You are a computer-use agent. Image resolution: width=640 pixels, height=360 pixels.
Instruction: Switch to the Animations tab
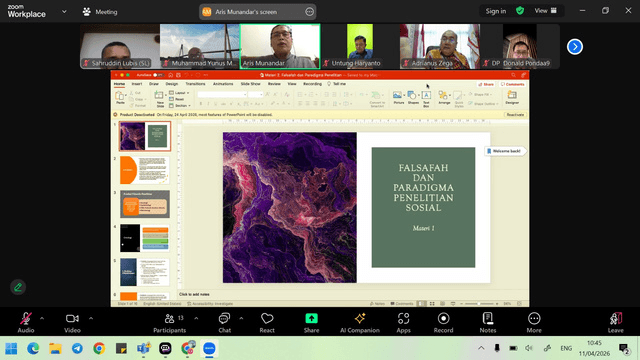point(223,84)
